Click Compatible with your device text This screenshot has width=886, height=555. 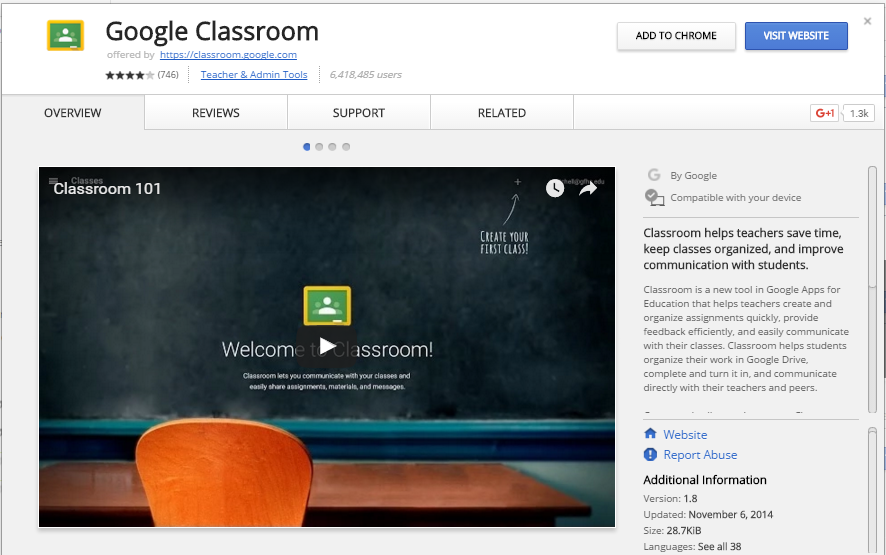(735, 197)
